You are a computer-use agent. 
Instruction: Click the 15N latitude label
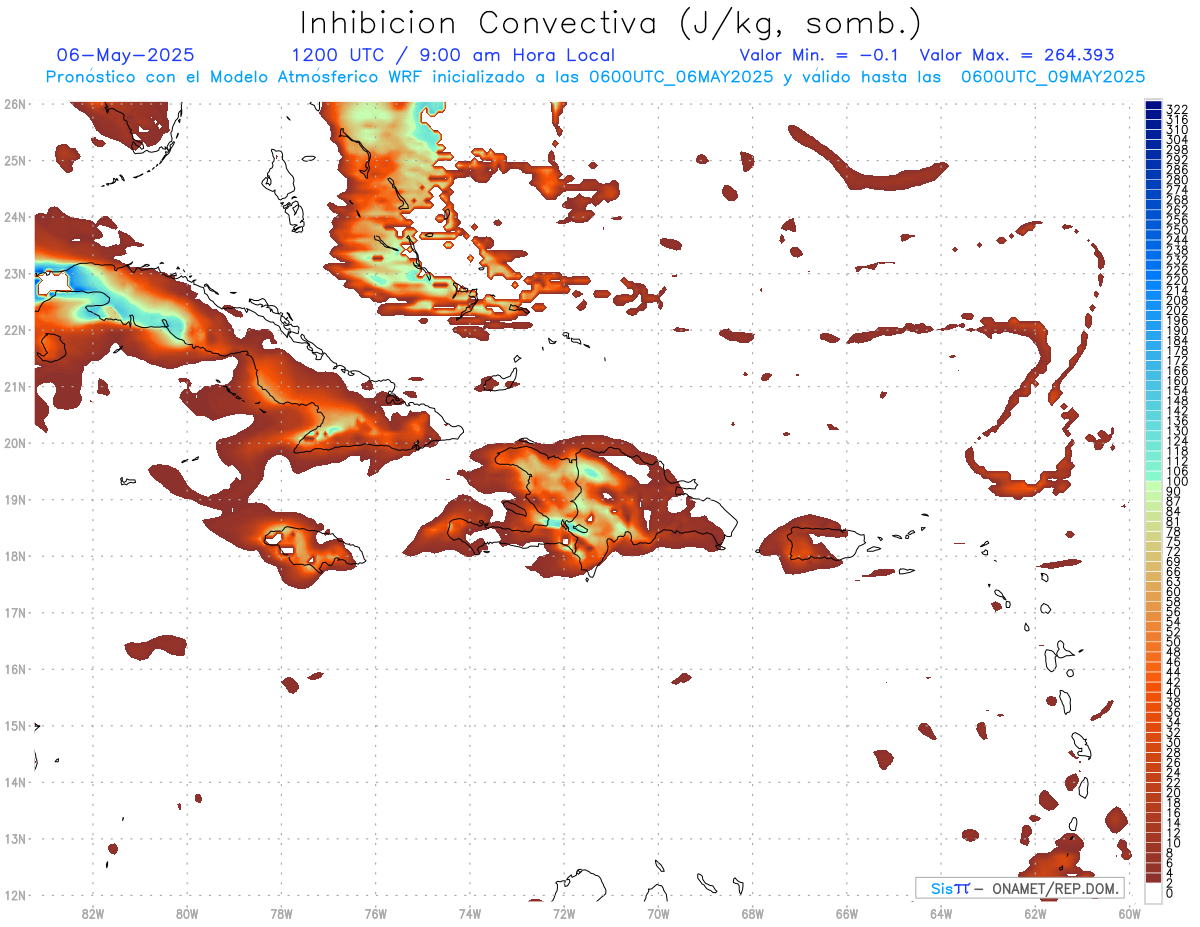click(x=15, y=725)
